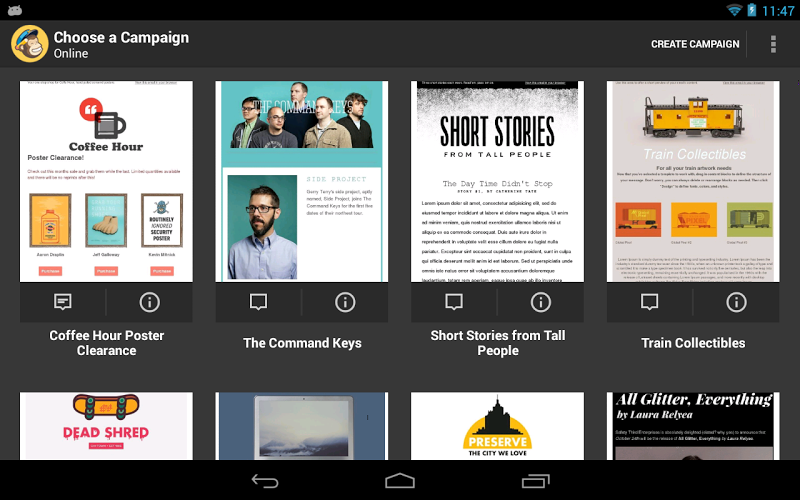Open comments for Train Collectibles campaign
The width and height of the screenshot is (800, 500).
click(x=649, y=302)
